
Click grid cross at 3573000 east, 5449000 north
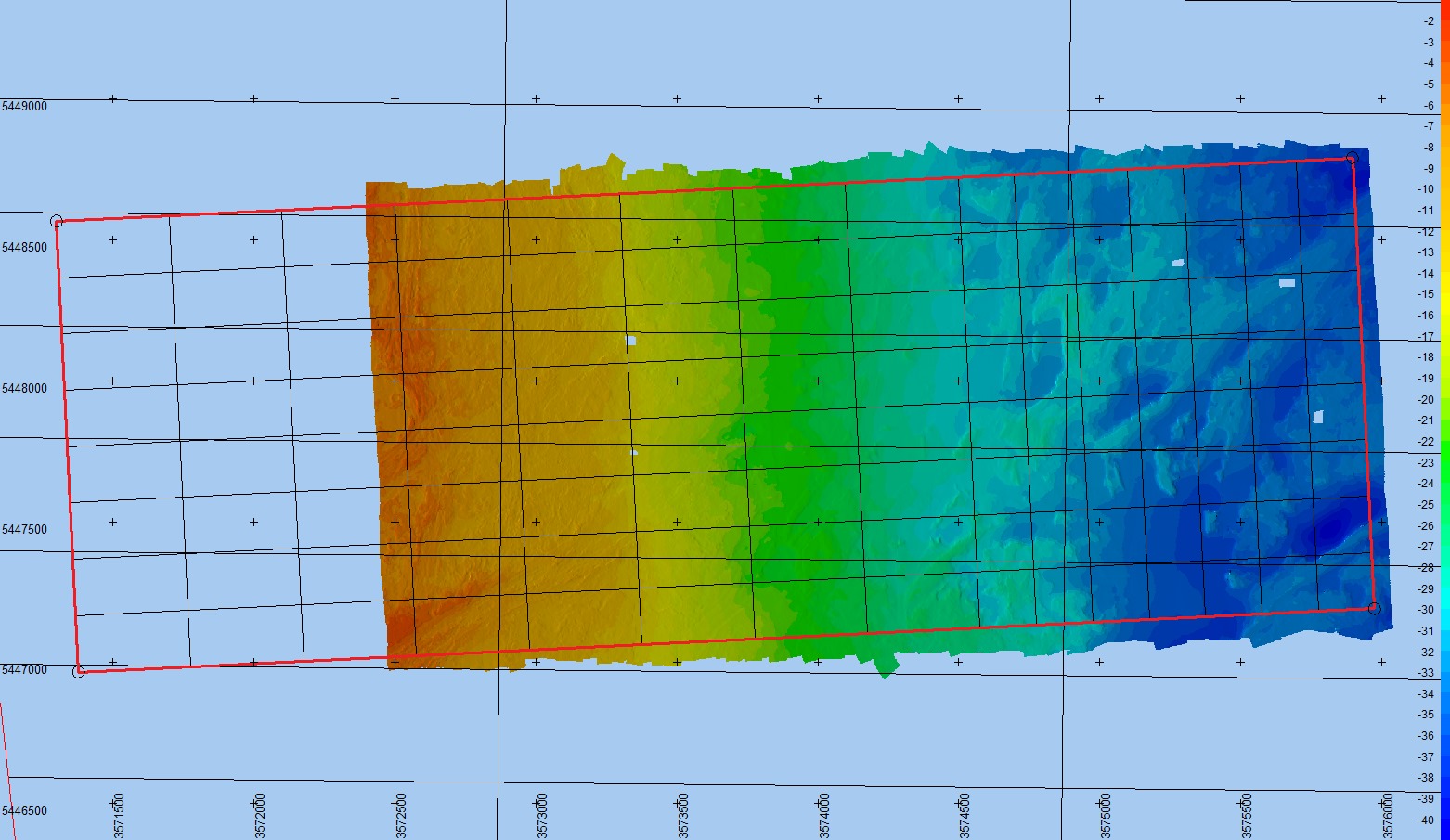coord(536,98)
